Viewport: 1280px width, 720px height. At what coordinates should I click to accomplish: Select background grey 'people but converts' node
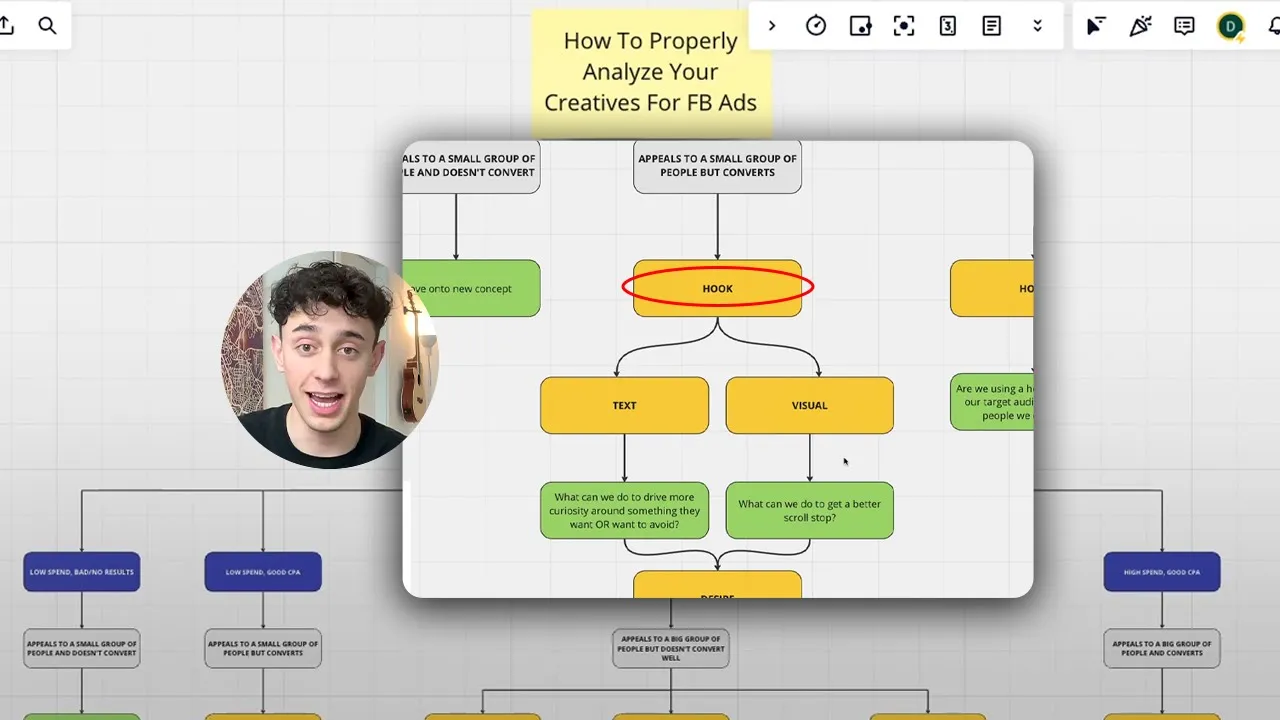click(x=263, y=648)
